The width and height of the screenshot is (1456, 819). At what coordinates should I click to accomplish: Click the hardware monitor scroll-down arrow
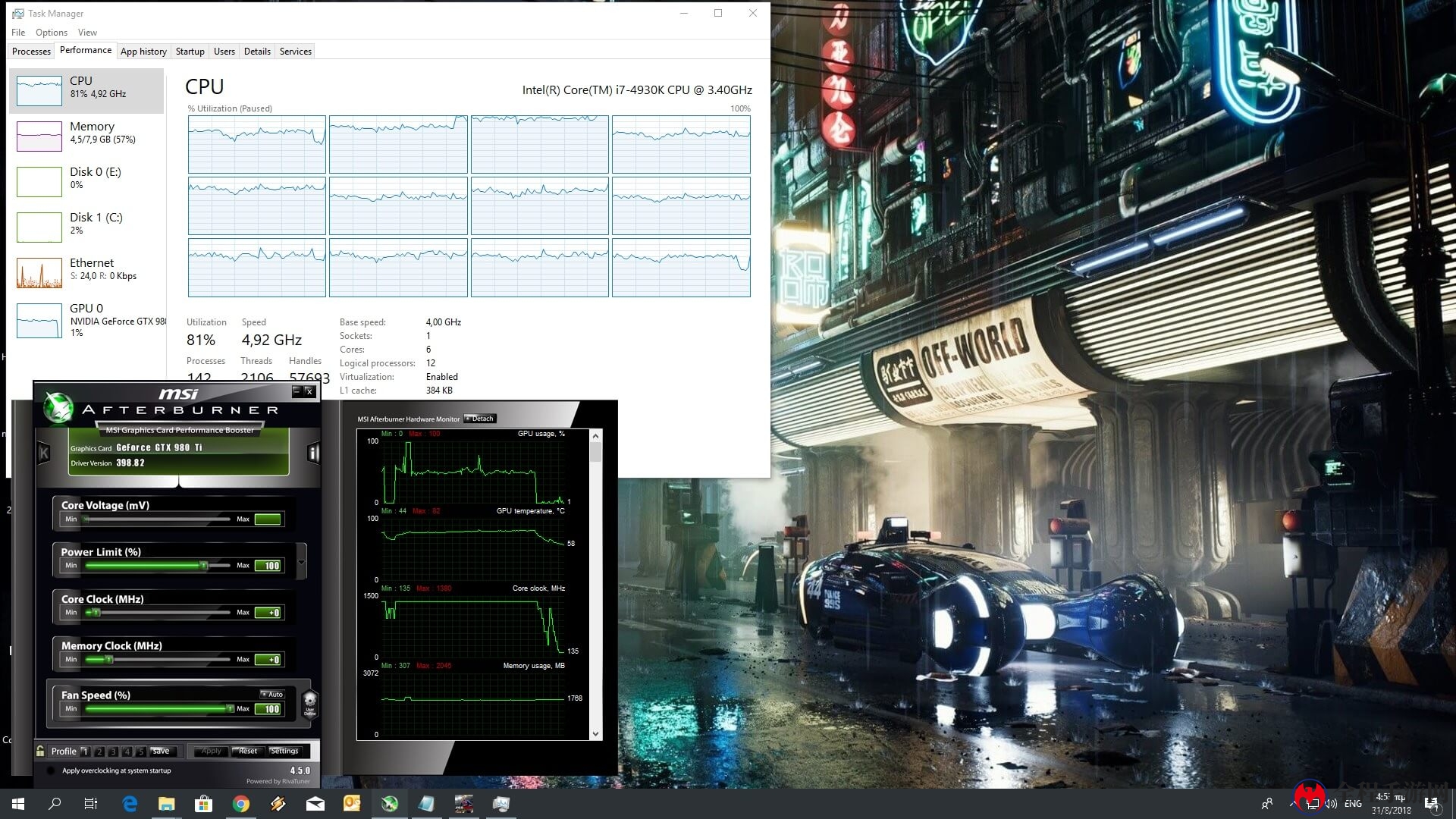595,734
